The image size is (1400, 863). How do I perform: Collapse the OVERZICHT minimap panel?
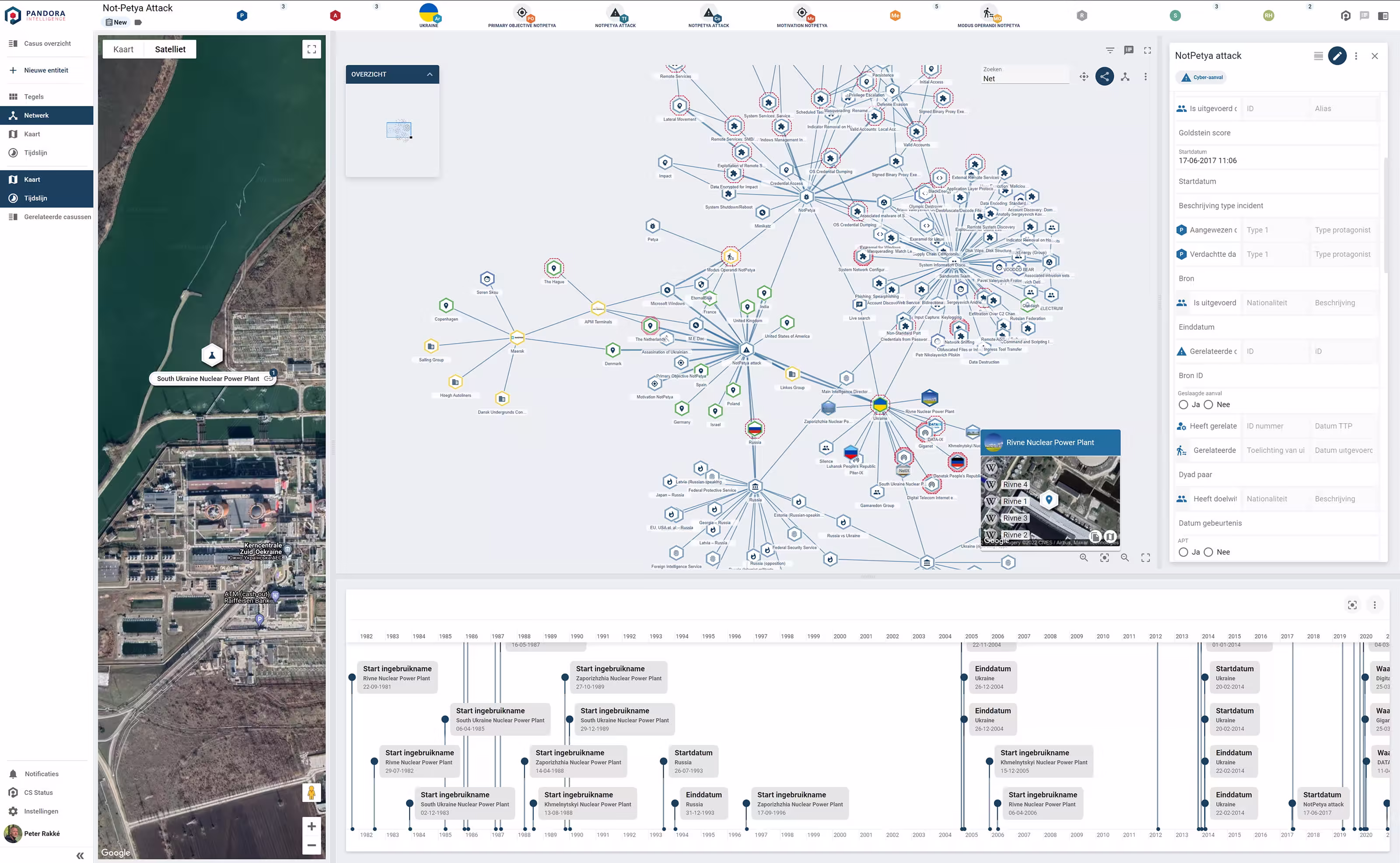[x=430, y=74]
